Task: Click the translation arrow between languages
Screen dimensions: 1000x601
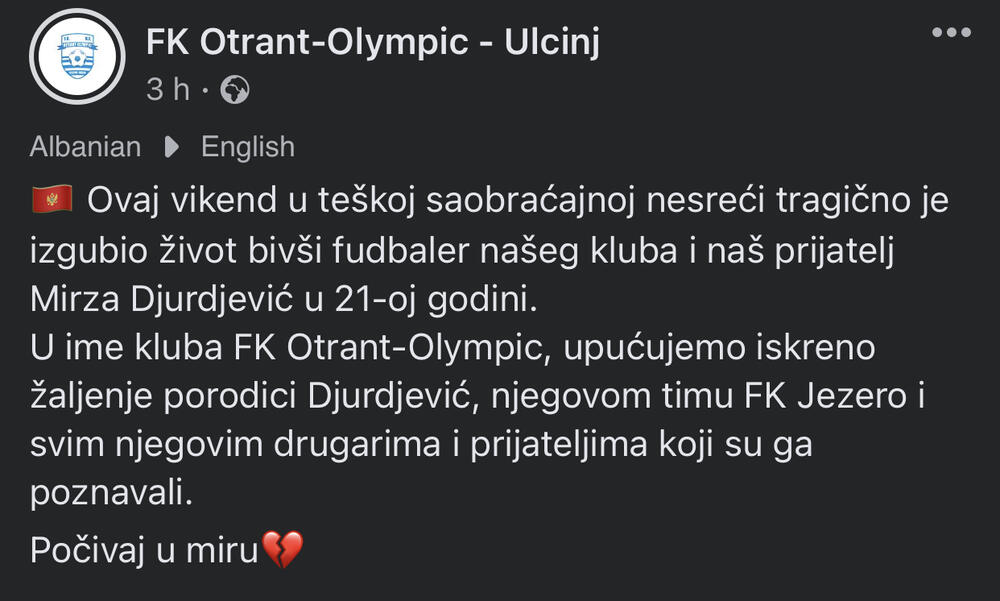Action: click(x=171, y=147)
